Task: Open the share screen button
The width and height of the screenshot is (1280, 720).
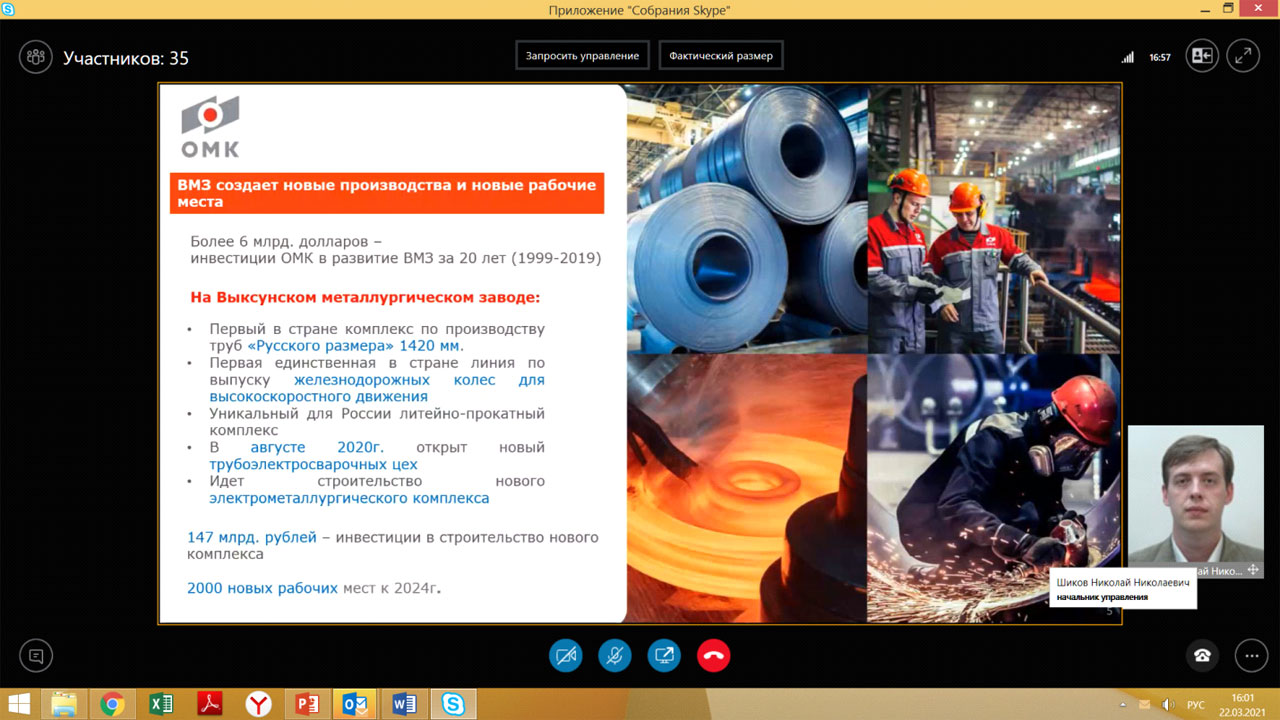Action: click(x=664, y=656)
